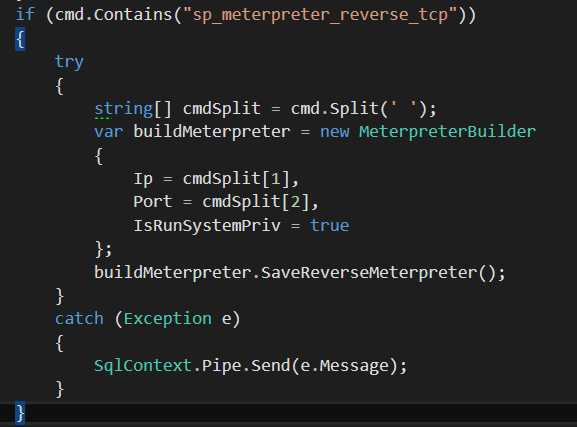Click cmd.Split(' ') call
Viewport: 577px width, 427px height.
click(360, 109)
